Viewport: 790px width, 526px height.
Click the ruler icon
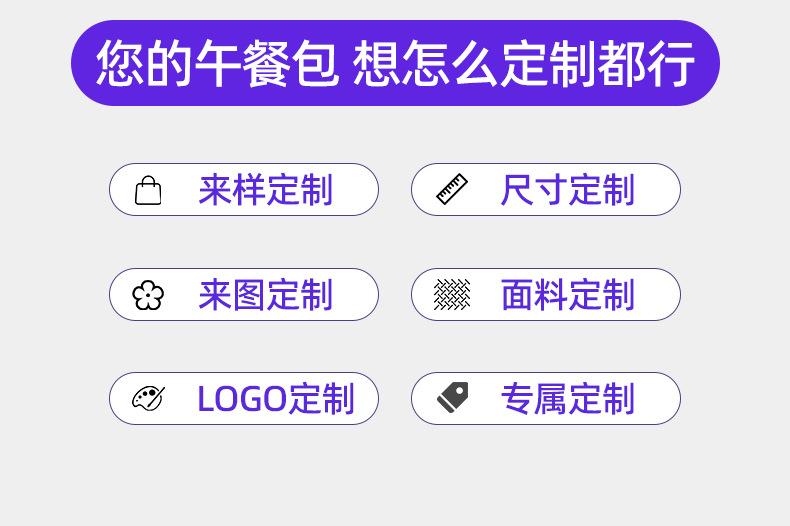coord(451,189)
